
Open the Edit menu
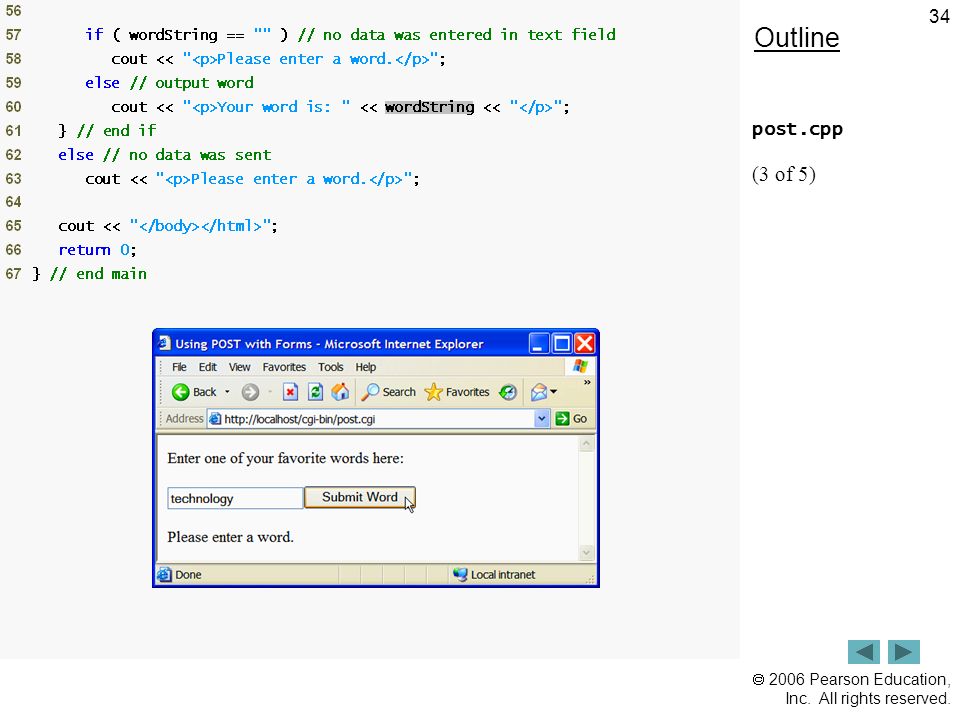(208, 367)
